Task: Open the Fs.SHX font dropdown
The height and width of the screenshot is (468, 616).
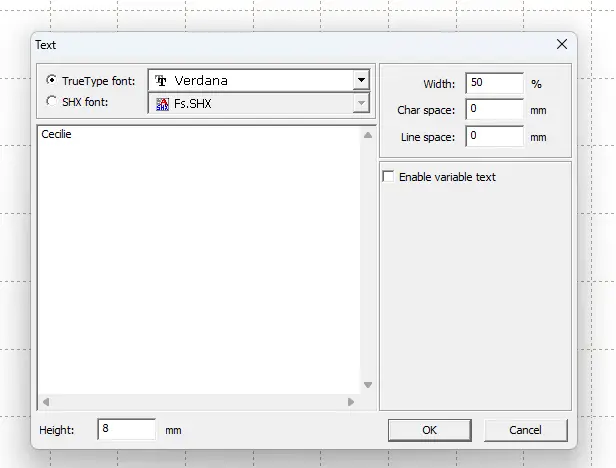Action: pyautogui.click(x=361, y=103)
